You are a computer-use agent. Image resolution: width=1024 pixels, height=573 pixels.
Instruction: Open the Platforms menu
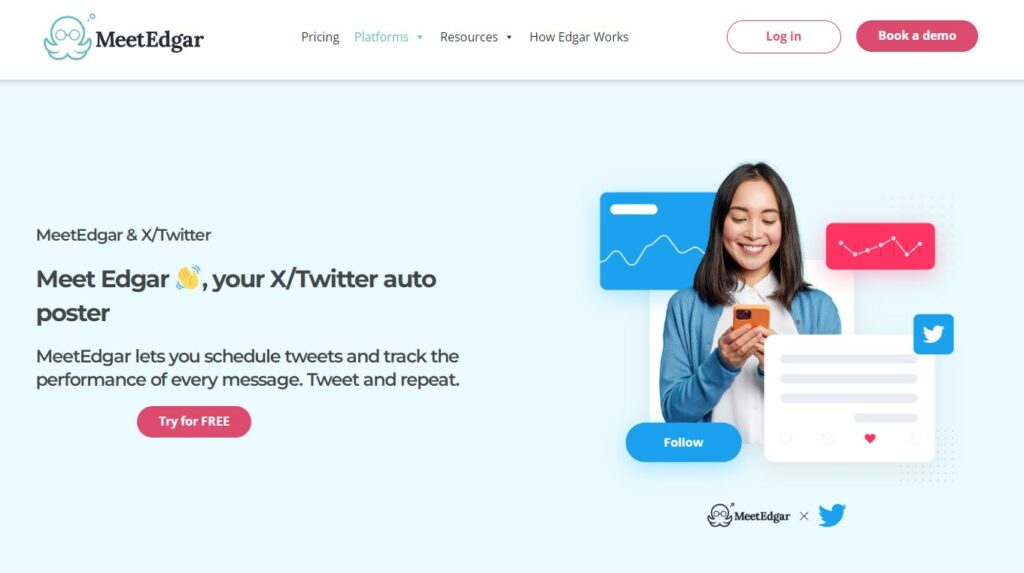pyautogui.click(x=381, y=37)
